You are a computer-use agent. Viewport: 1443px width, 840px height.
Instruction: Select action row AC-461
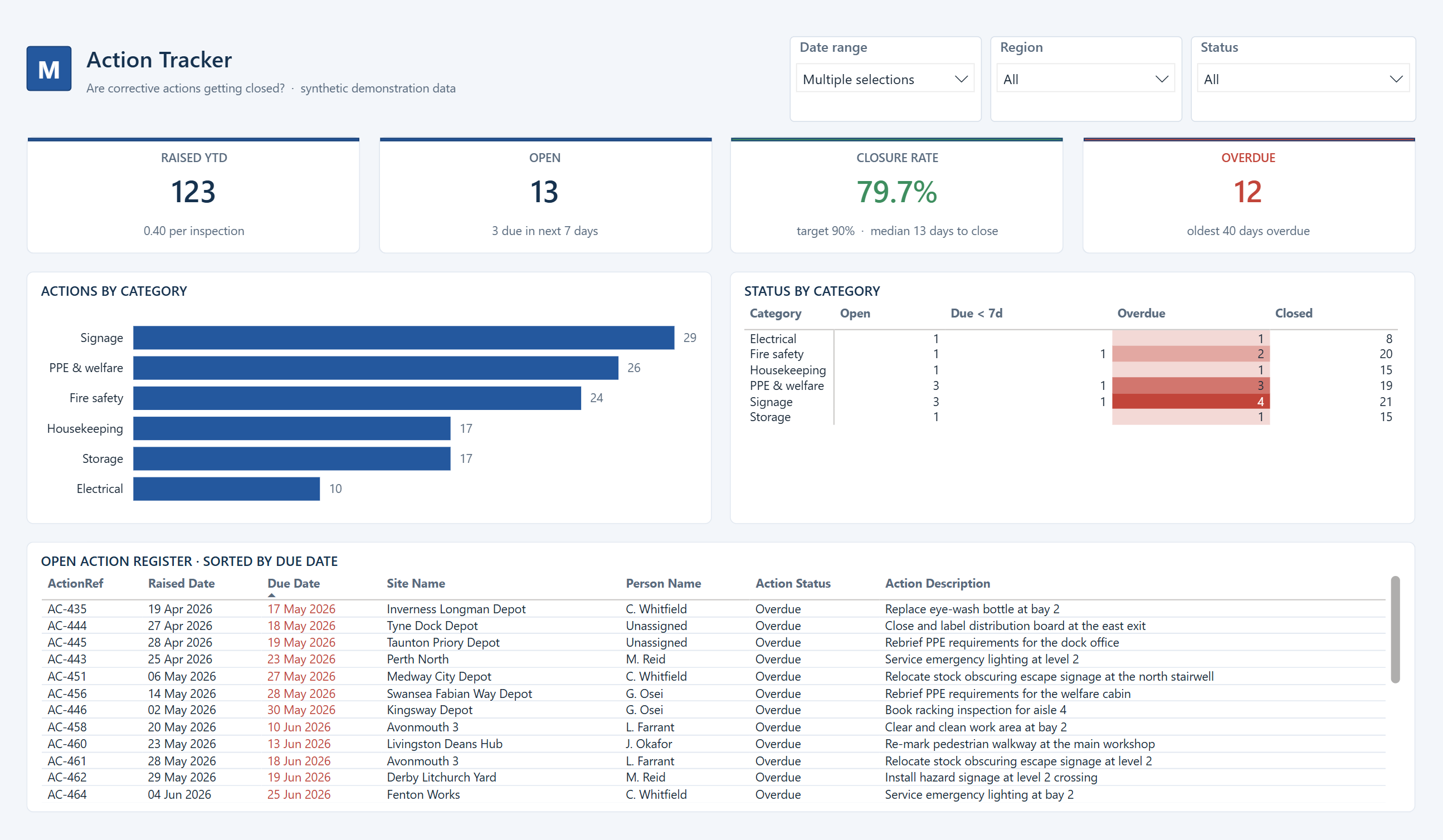pos(714,761)
